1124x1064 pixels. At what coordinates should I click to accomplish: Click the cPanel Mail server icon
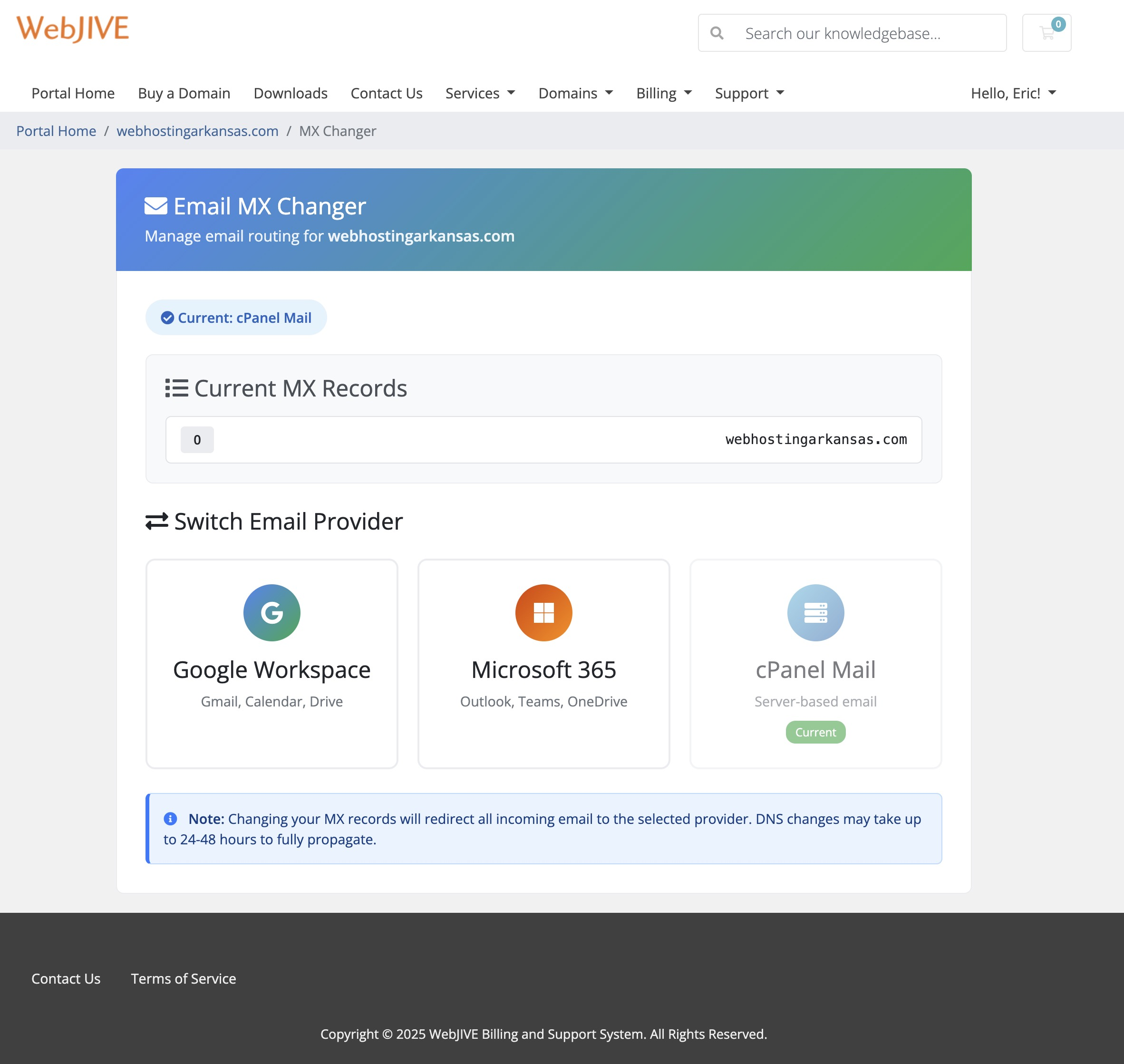point(815,612)
